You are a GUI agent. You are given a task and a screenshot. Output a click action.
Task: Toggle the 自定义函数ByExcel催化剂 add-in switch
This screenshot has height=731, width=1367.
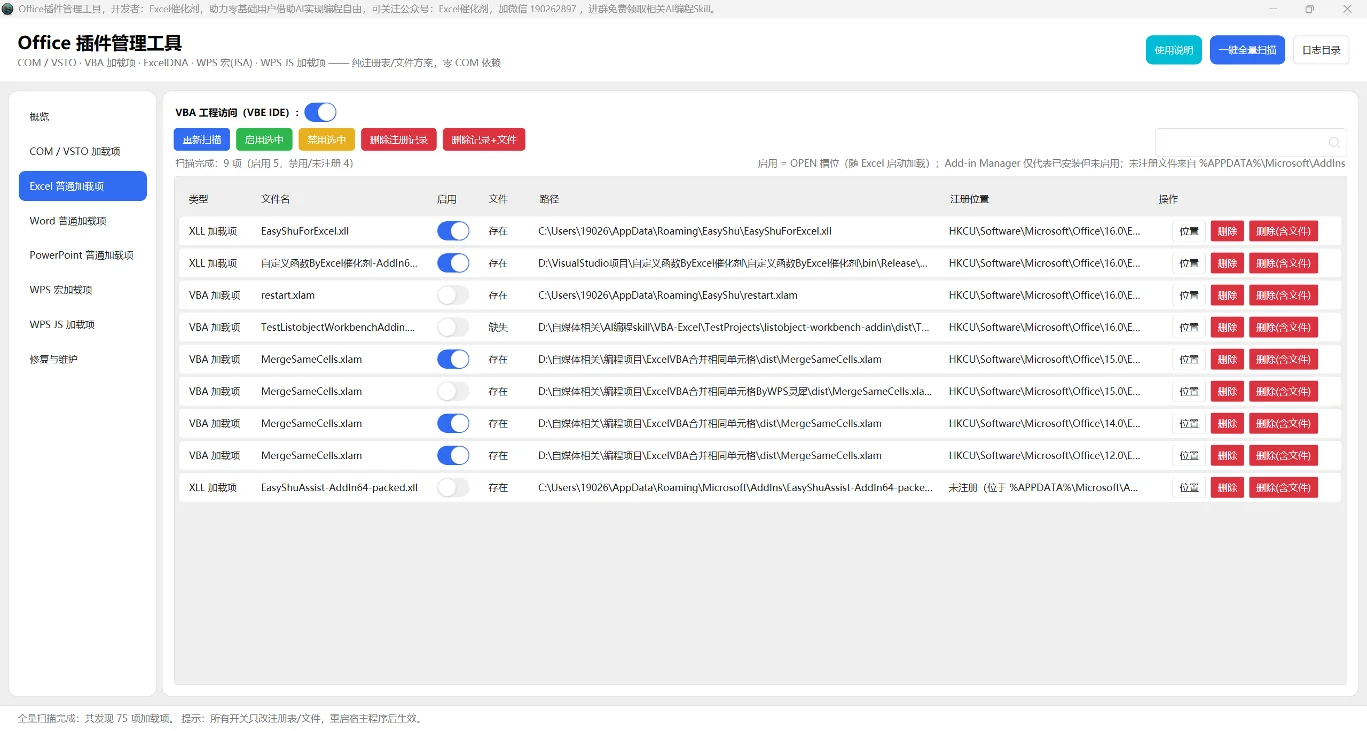[x=453, y=263]
